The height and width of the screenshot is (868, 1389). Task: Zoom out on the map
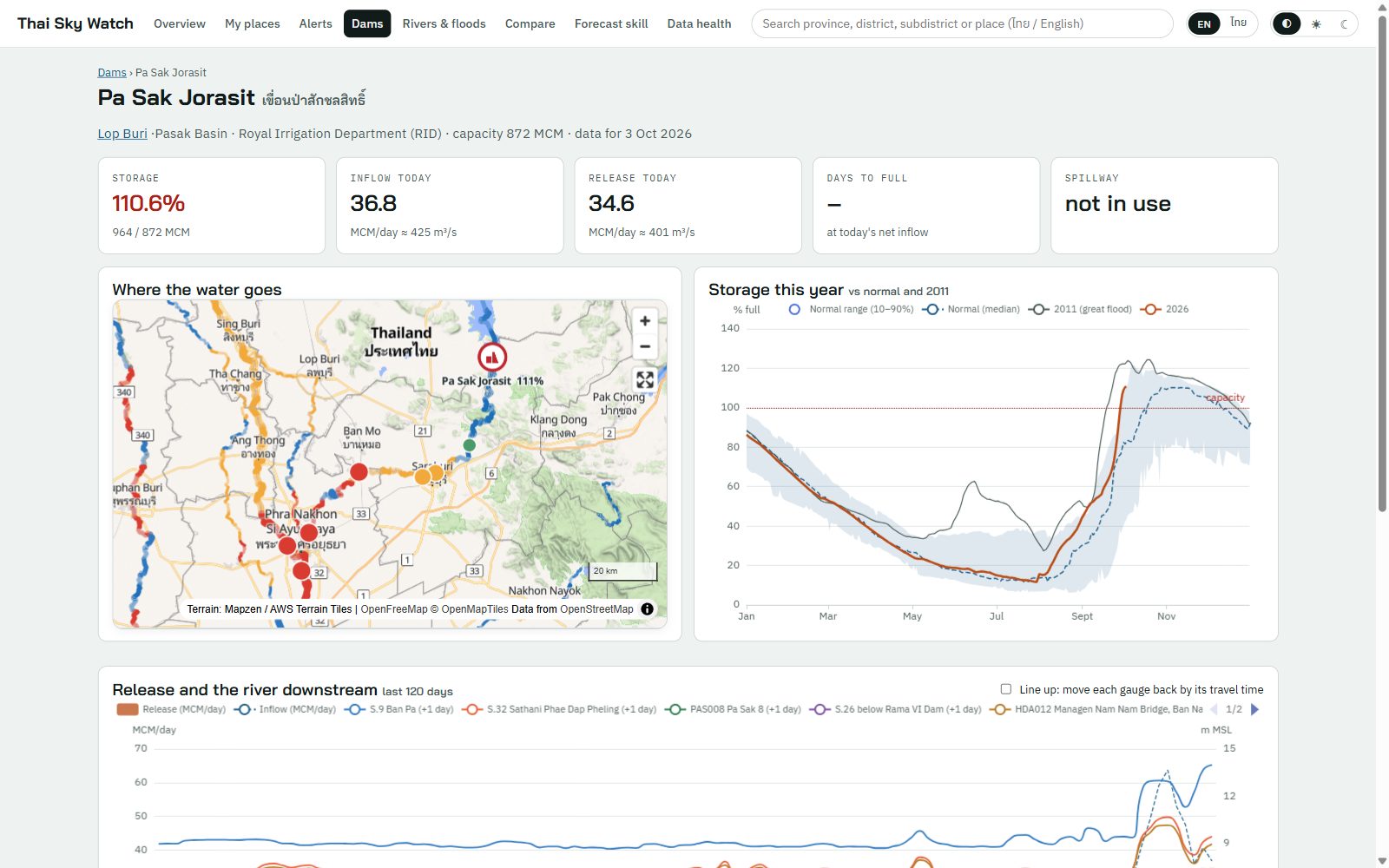pyautogui.click(x=645, y=346)
